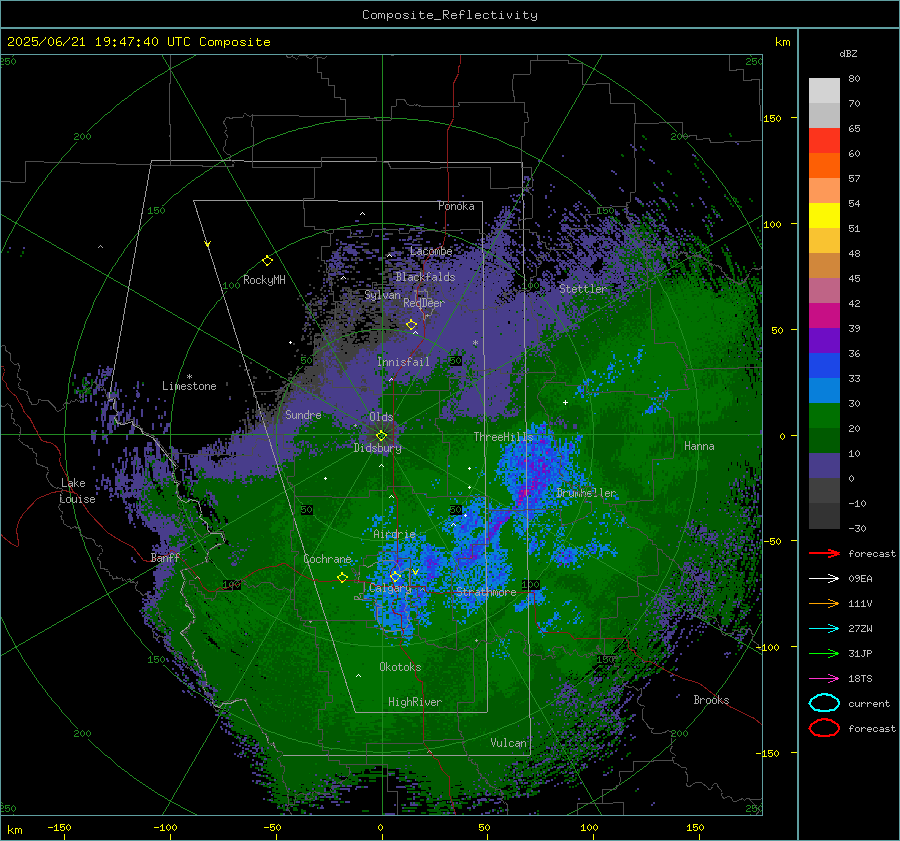Select the RockyMH label
The image size is (900, 841).
pyautogui.click(x=264, y=280)
